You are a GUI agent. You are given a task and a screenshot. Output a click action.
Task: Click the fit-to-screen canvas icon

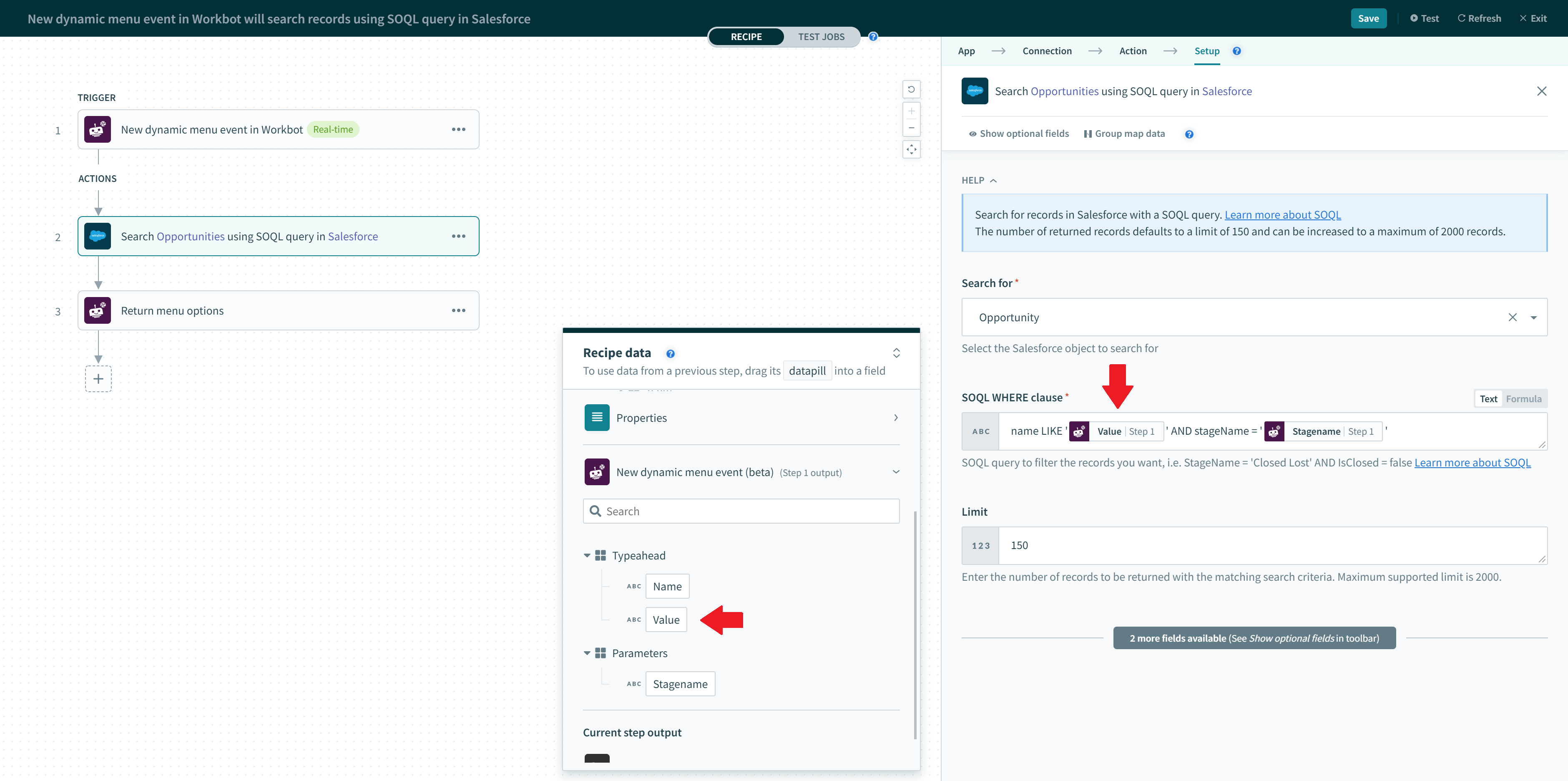point(911,149)
